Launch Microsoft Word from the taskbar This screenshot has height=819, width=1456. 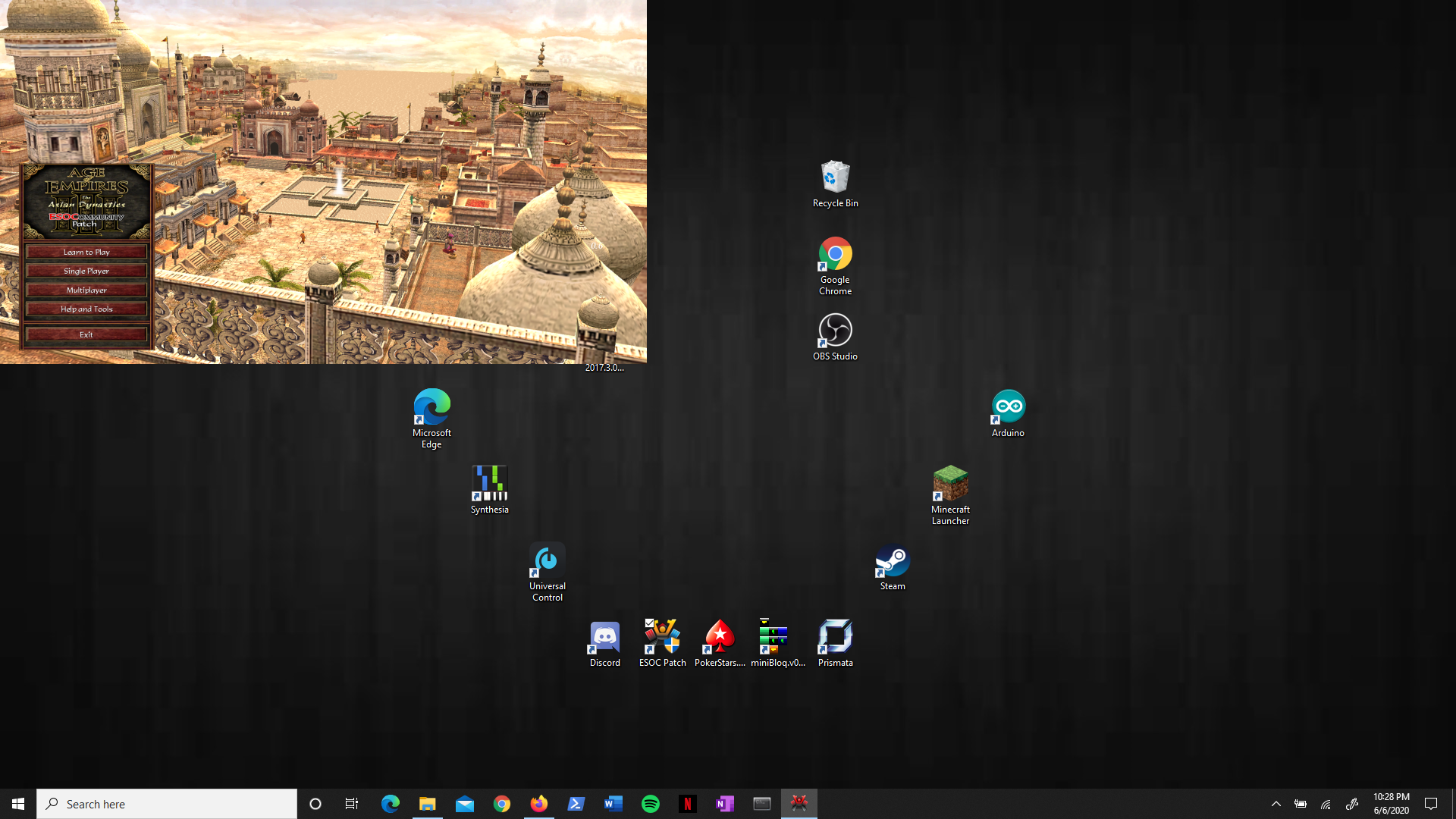tap(613, 804)
